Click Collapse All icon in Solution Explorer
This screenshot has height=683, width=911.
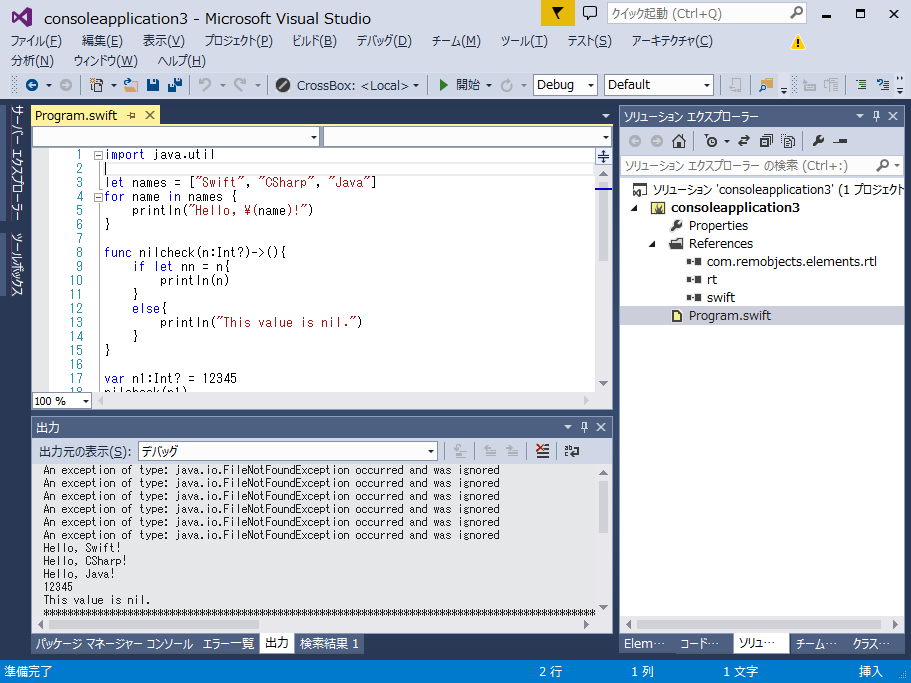[766, 141]
